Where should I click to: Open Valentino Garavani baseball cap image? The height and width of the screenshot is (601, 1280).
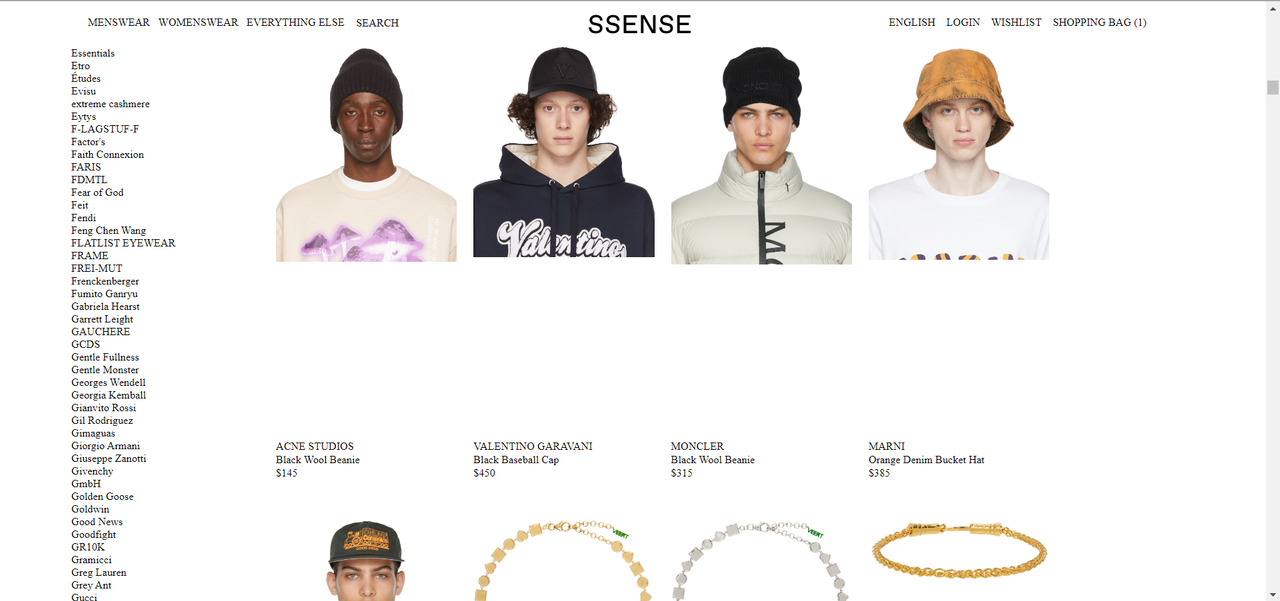(x=564, y=152)
